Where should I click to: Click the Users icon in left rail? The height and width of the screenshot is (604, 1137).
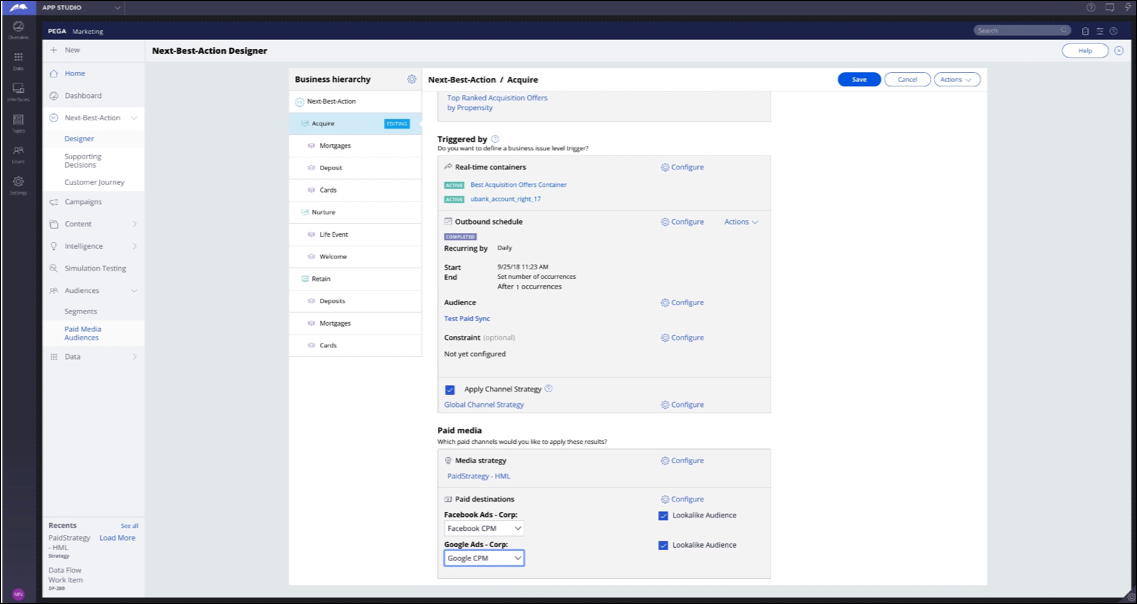pos(18,152)
